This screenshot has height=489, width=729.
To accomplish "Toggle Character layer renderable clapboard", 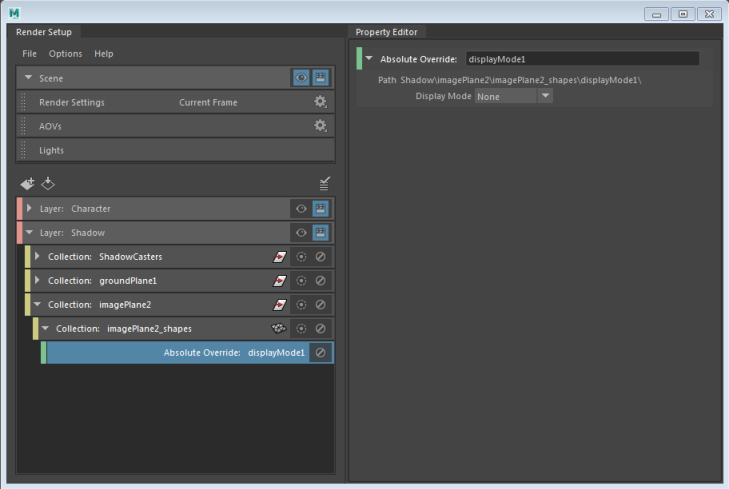I will pyautogui.click(x=320, y=209).
